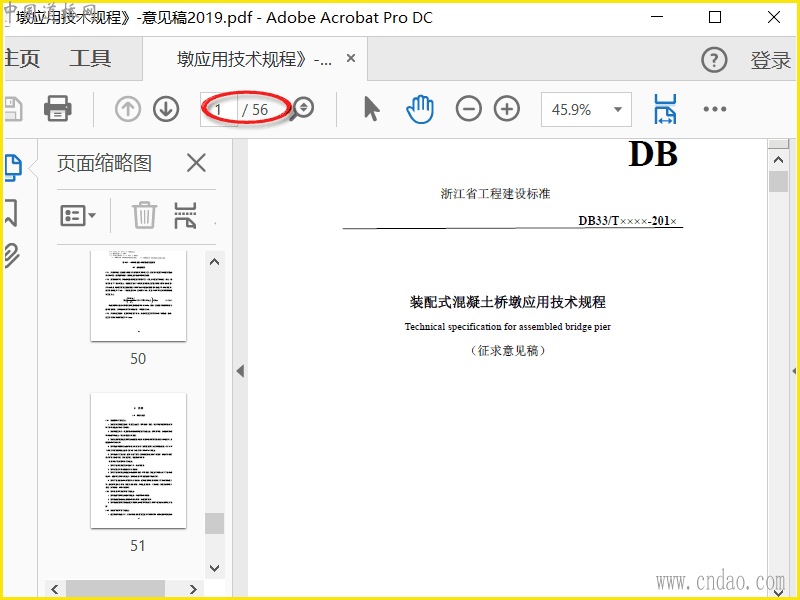Select the arrow Selection tool
This screenshot has height=600, width=800.
pos(371,109)
